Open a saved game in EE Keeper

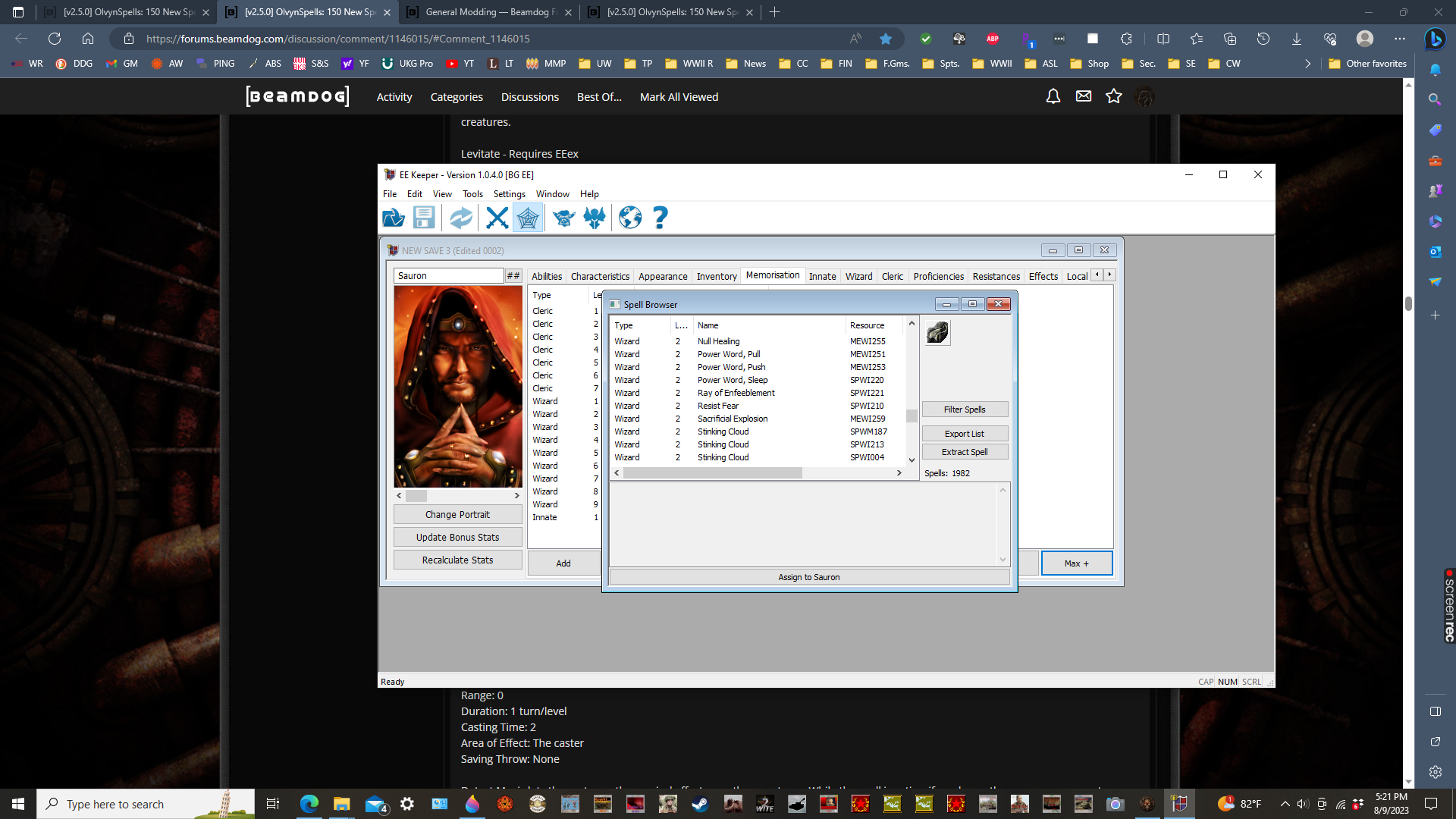tap(393, 218)
